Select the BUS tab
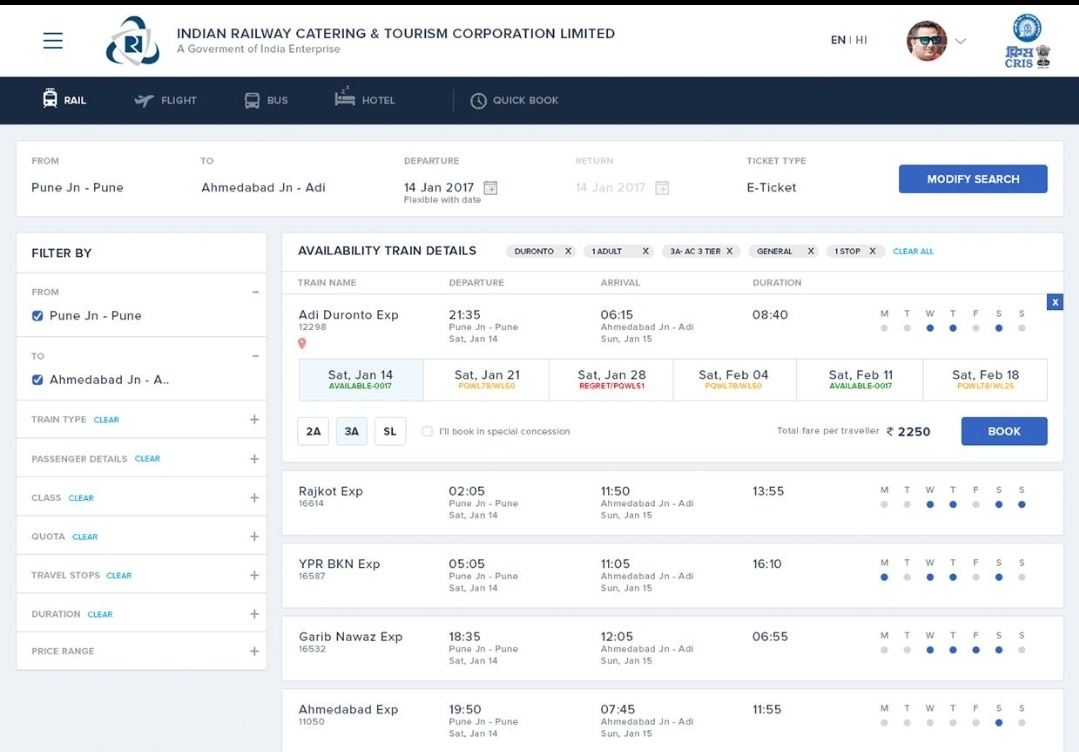Viewport: 1079px width, 752px height. 266,100
